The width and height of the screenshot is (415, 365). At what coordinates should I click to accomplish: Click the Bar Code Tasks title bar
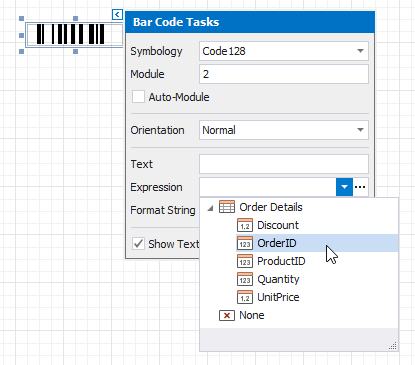pyautogui.click(x=250, y=22)
